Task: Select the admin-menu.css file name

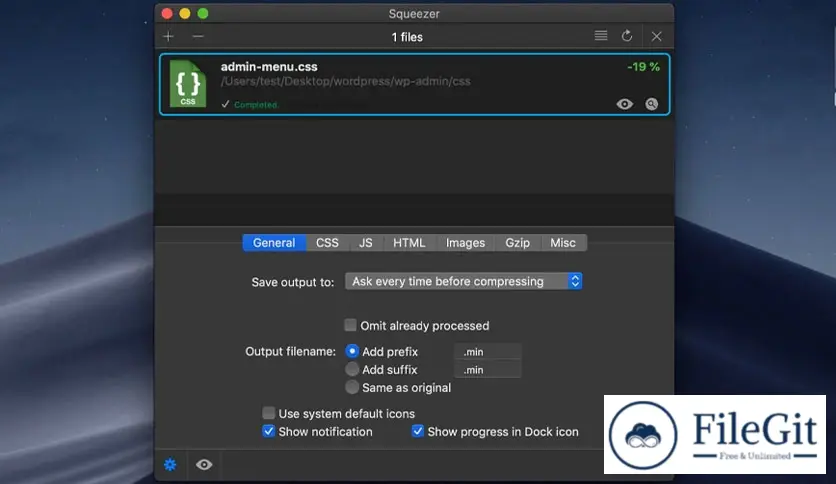Action: (269, 67)
